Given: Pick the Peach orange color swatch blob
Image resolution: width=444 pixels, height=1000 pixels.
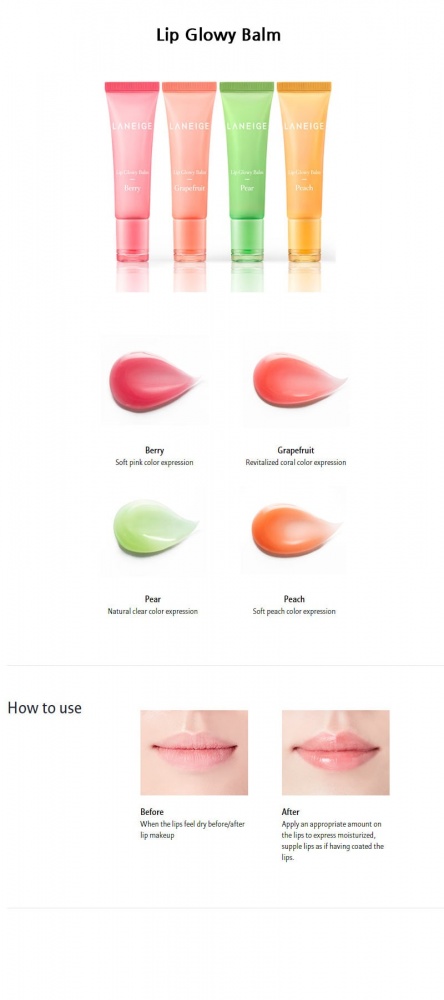Looking at the screenshot, I should pos(296,529).
